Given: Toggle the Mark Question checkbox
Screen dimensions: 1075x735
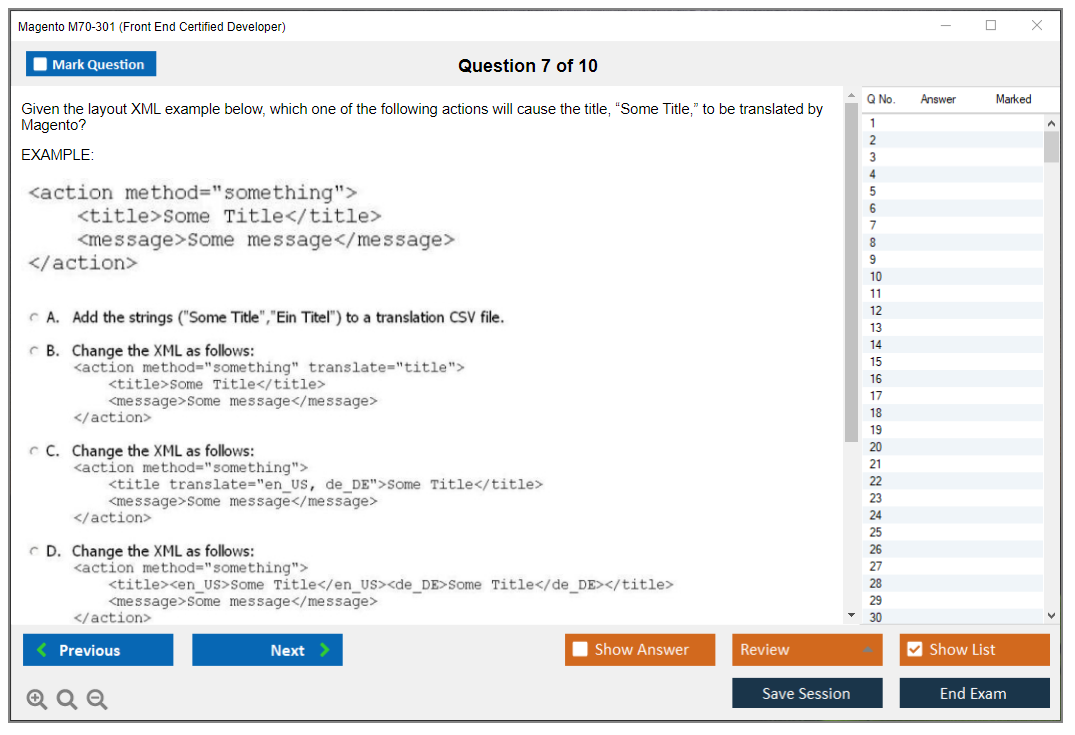Looking at the screenshot, I should click(x=40, y=64).
